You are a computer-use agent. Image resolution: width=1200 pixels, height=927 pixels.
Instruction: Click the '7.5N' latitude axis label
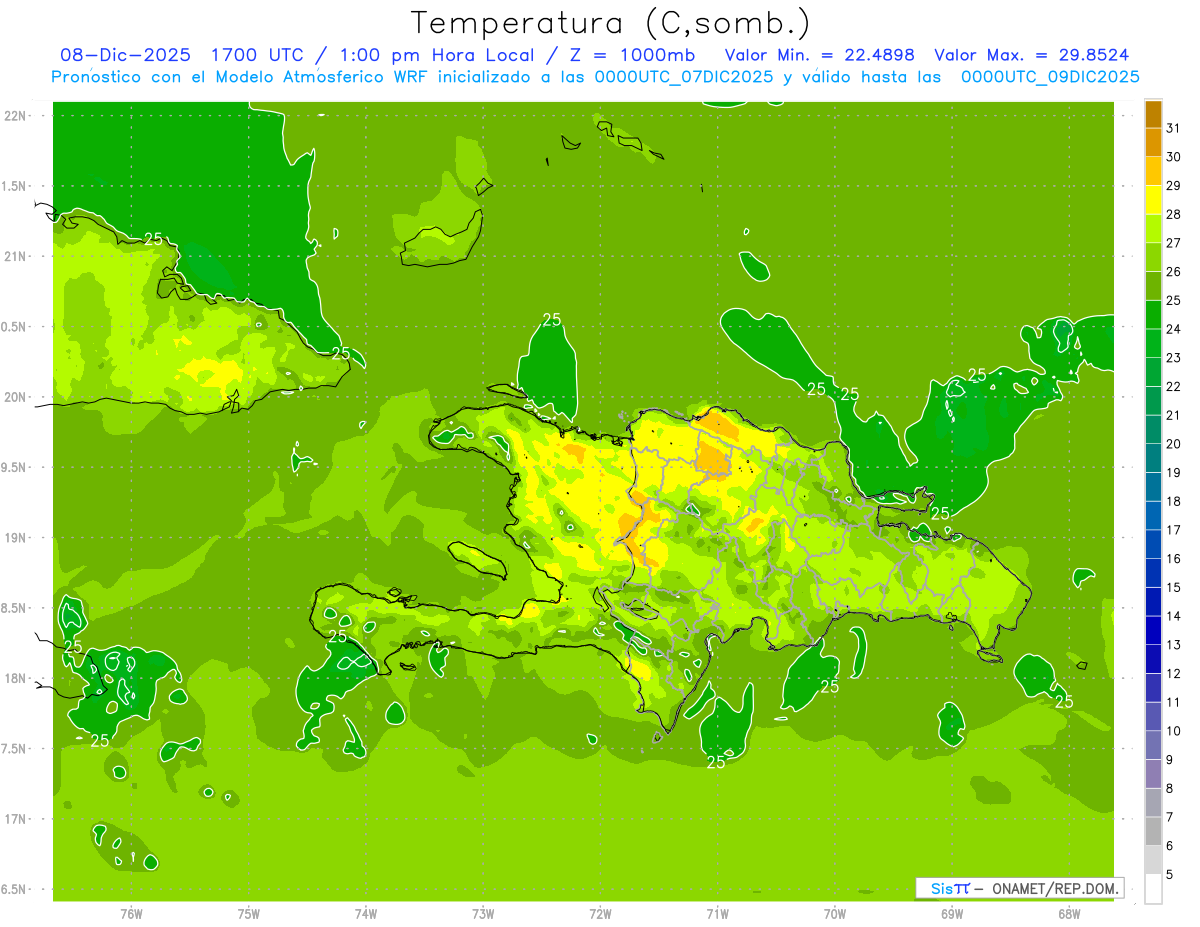pyautogui.click(x=15, y=749)
